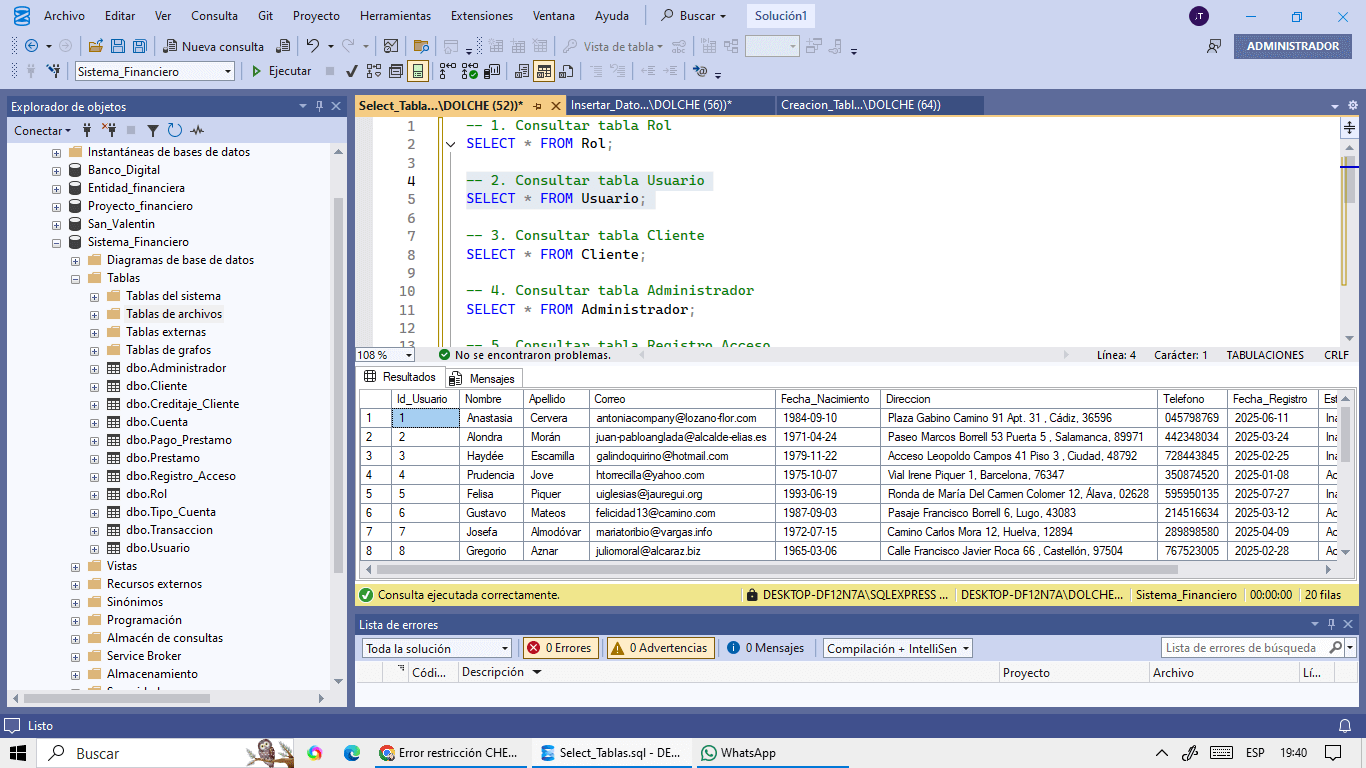Image resolution: width=1366 pixels, height=768 pixels.
Task: Click the disconnect plug icon in Object Explorer
Action: [109, 130]
